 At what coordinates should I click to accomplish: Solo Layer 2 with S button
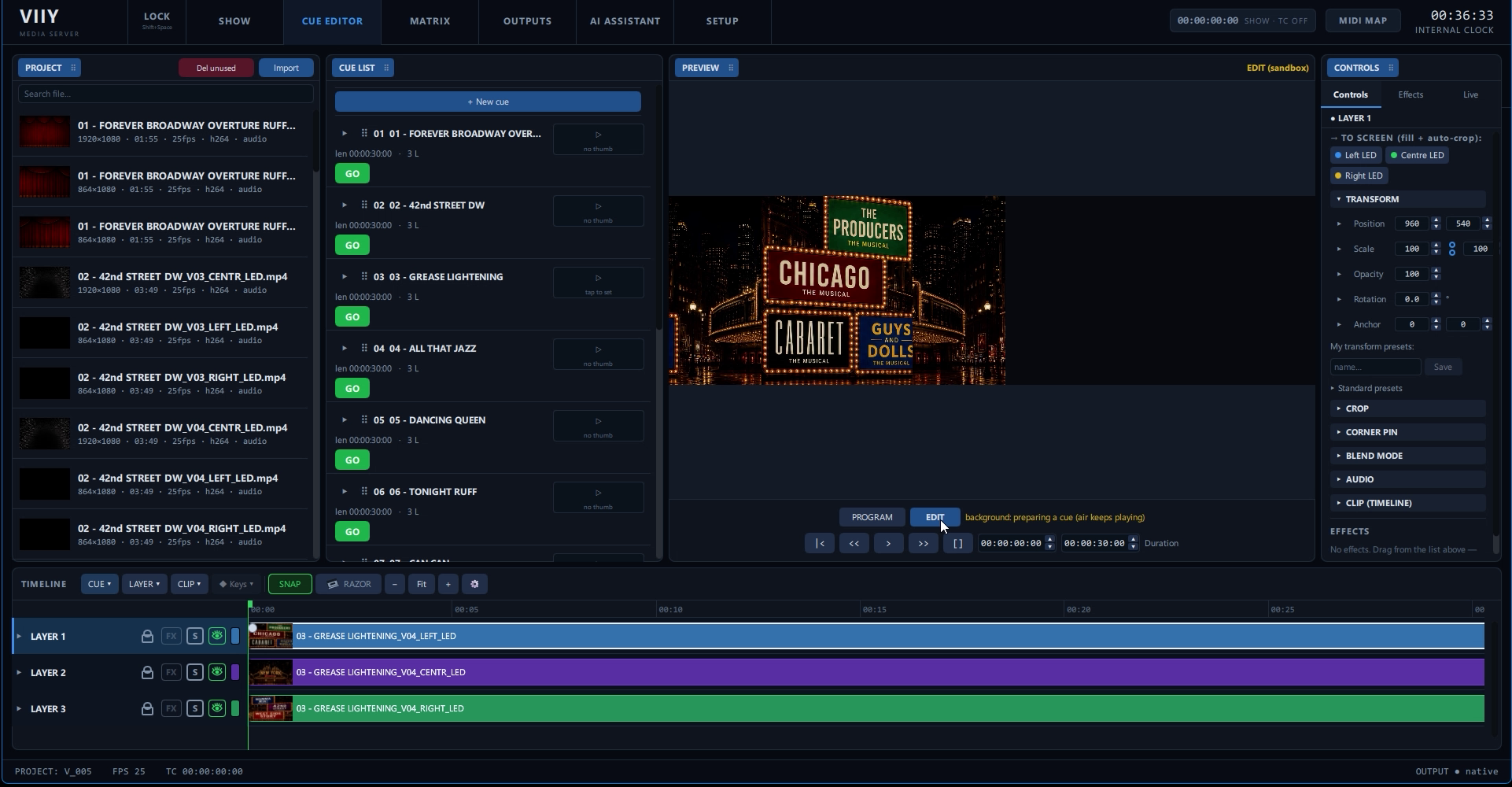(195, 672)
